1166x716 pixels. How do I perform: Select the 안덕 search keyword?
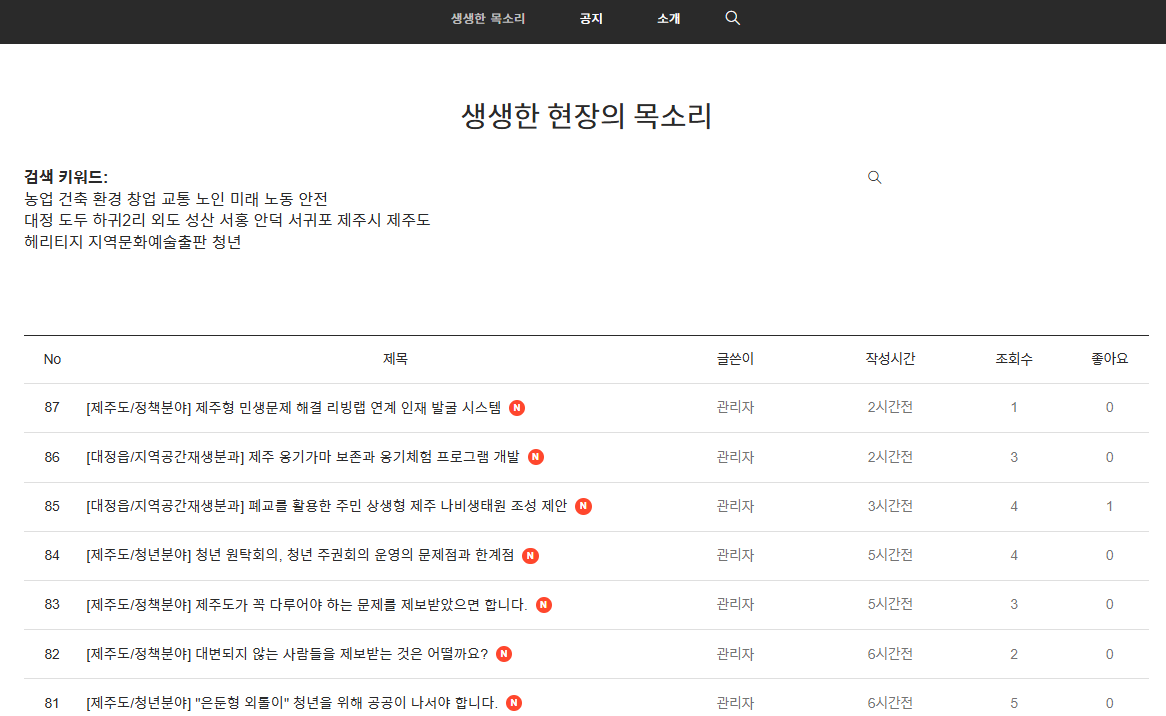[268, 220]
